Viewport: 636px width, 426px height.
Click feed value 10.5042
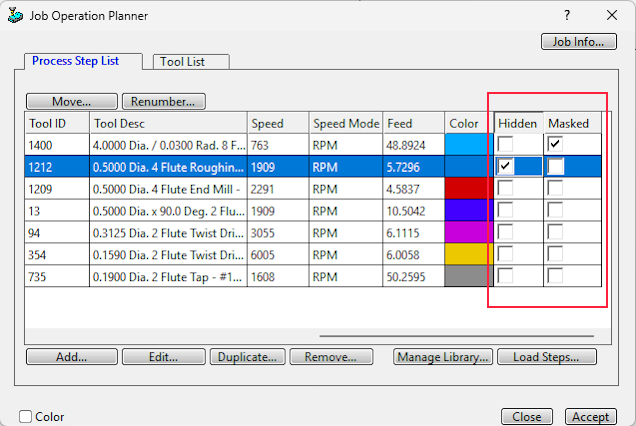tap(406, 211)
